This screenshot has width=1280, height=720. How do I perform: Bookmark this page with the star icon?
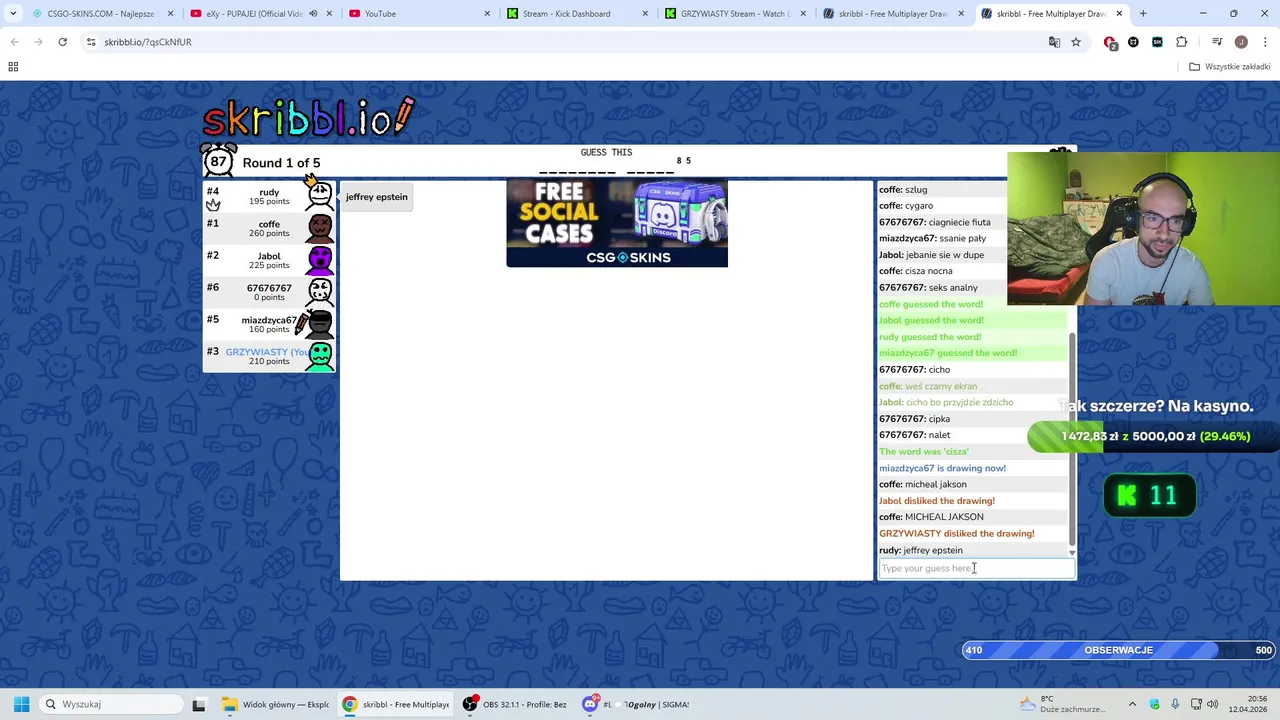[1076, 42]
